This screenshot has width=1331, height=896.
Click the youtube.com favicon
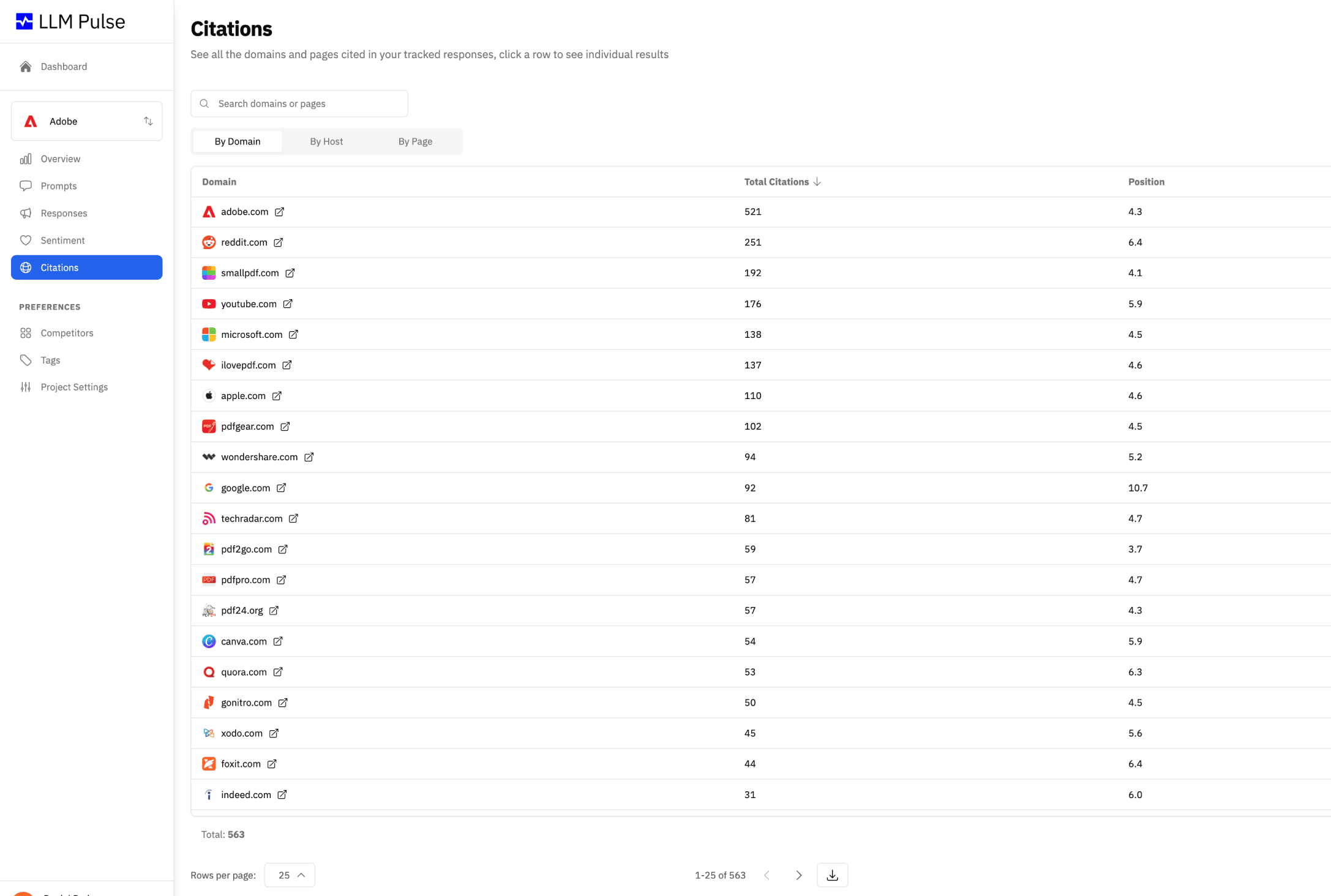(x=209, y=304)
